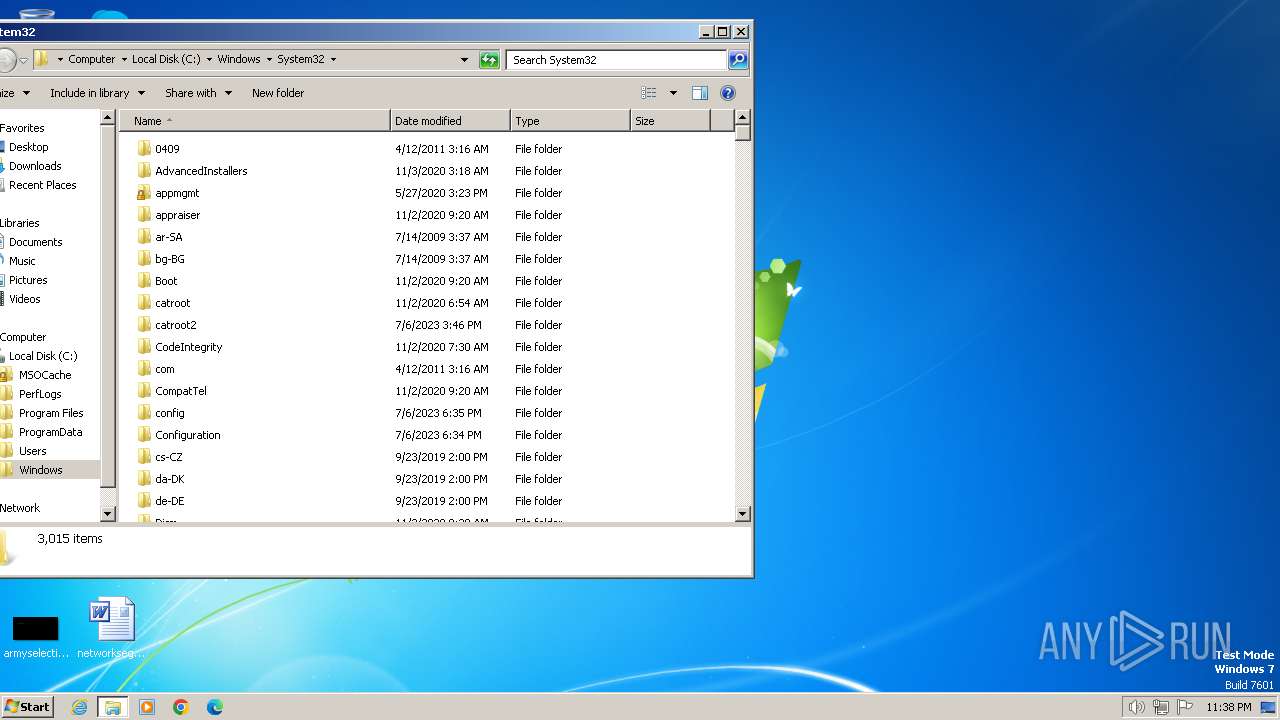This screenshot has height=720, width=1280.
Task: Select the appmgmt locked folder icon
Action: pyautogui.click(x=144, y=193)
